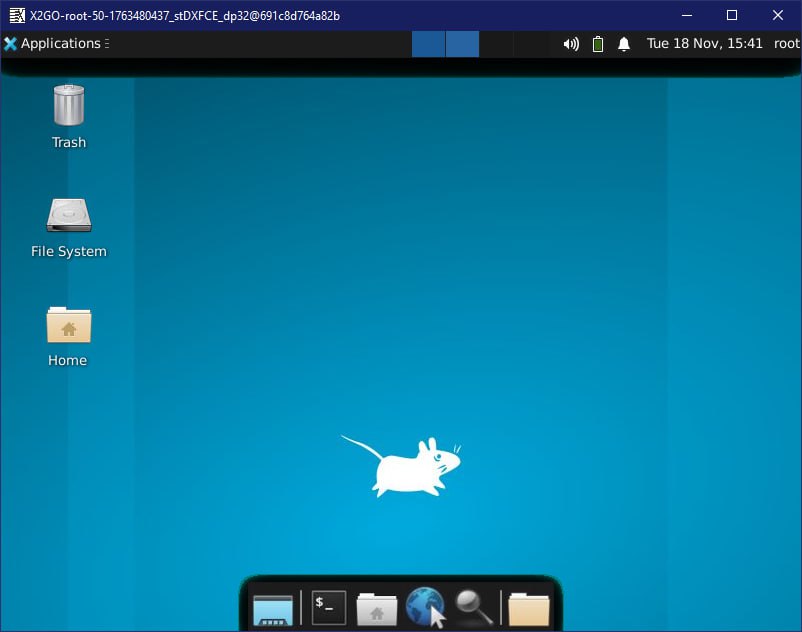Viewport: 802px width, 632px height.
Task: Switch to the third workspace
Action: [496, 44]
